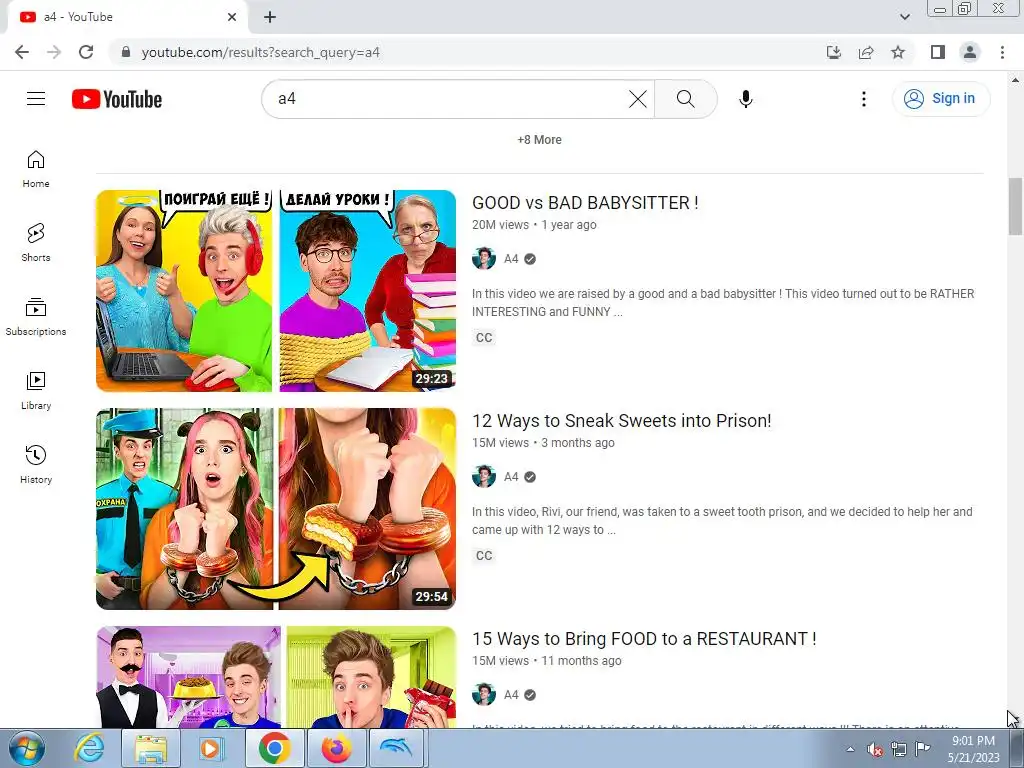The image size is (1024, 768).
Task: Start voice search with microphone icon
Action: [x=746, y=99]
